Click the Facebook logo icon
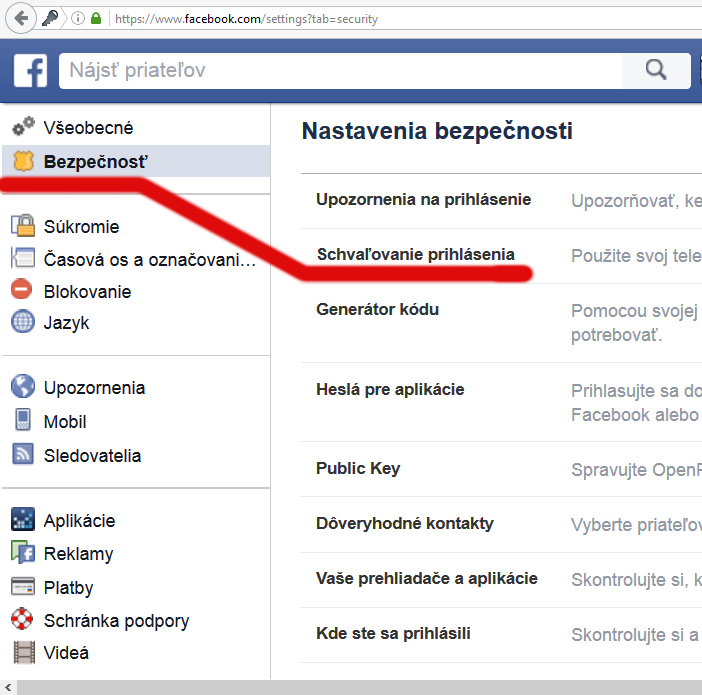The height and width of the screenshot is (695, 702). click(30, 70)
